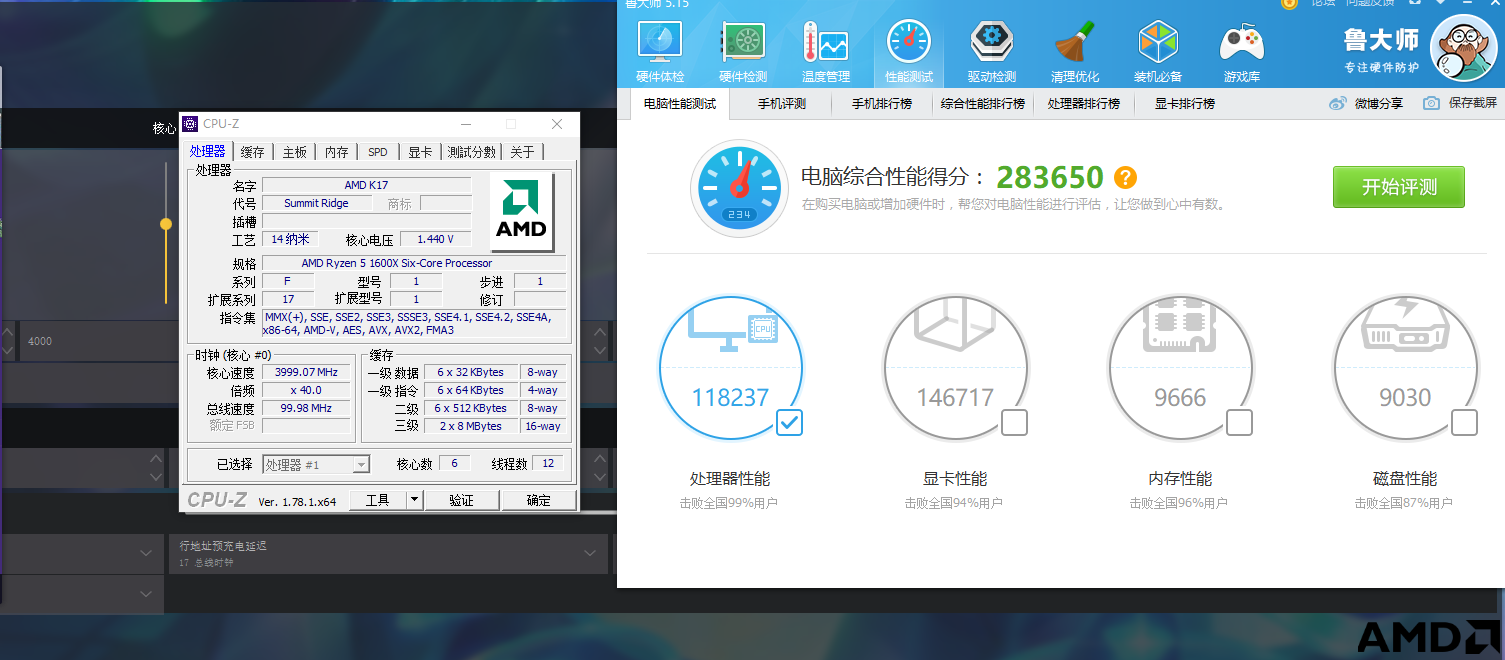Switch to the 显卡排行榜 tab

pos(1185,104)
